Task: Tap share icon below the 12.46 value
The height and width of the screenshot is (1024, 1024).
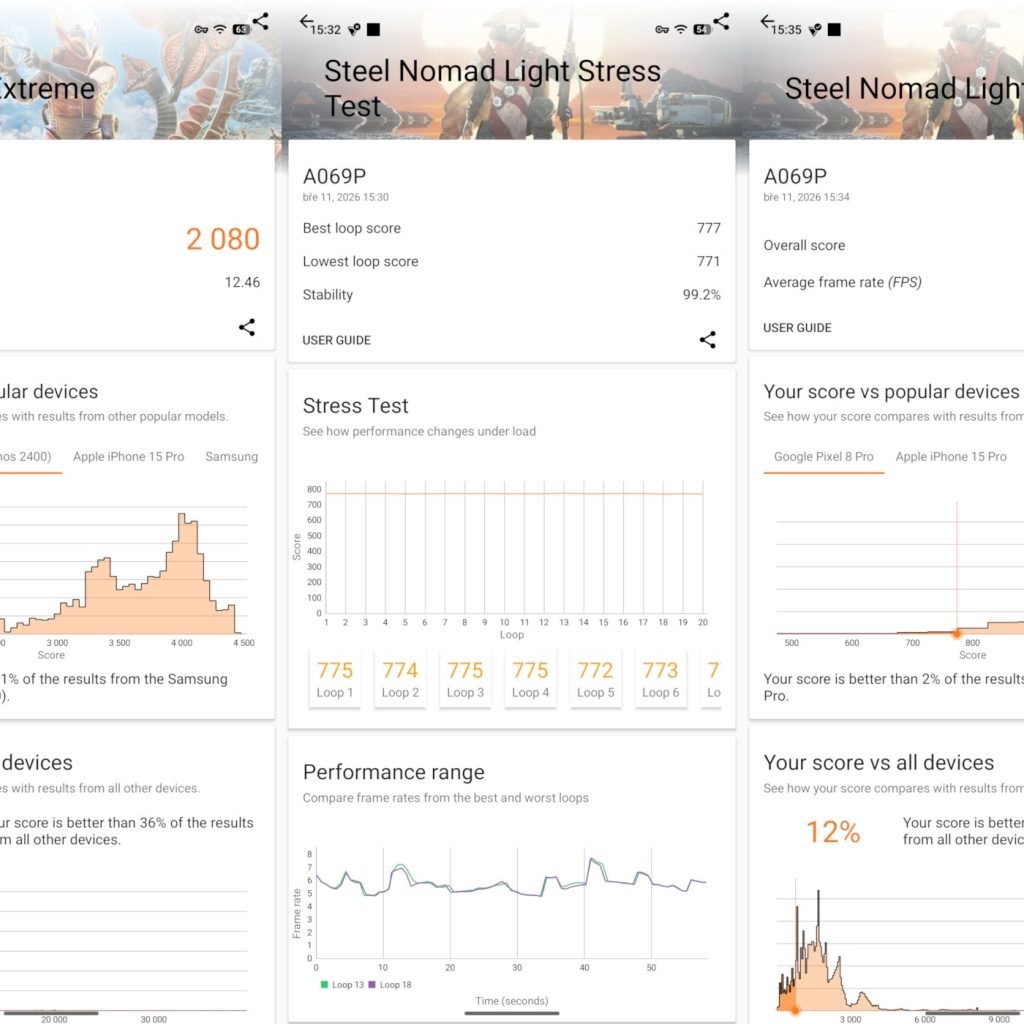Action: pos(247,327)
